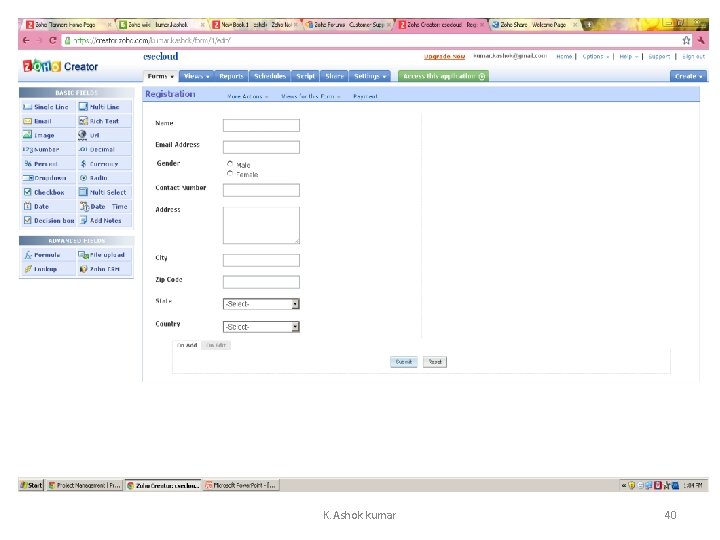
Task: Open the Schedules tab
Action: pyautogui.click(x=270, y=76)
